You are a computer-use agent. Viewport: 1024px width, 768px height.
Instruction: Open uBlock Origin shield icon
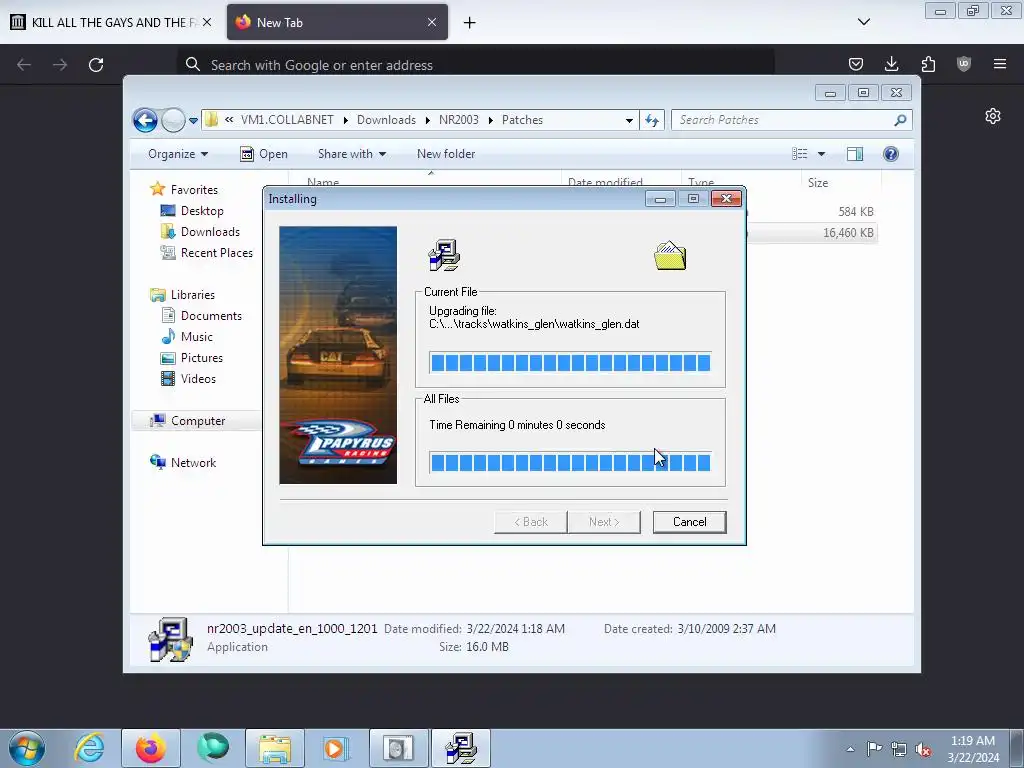[x=964, y=64]
